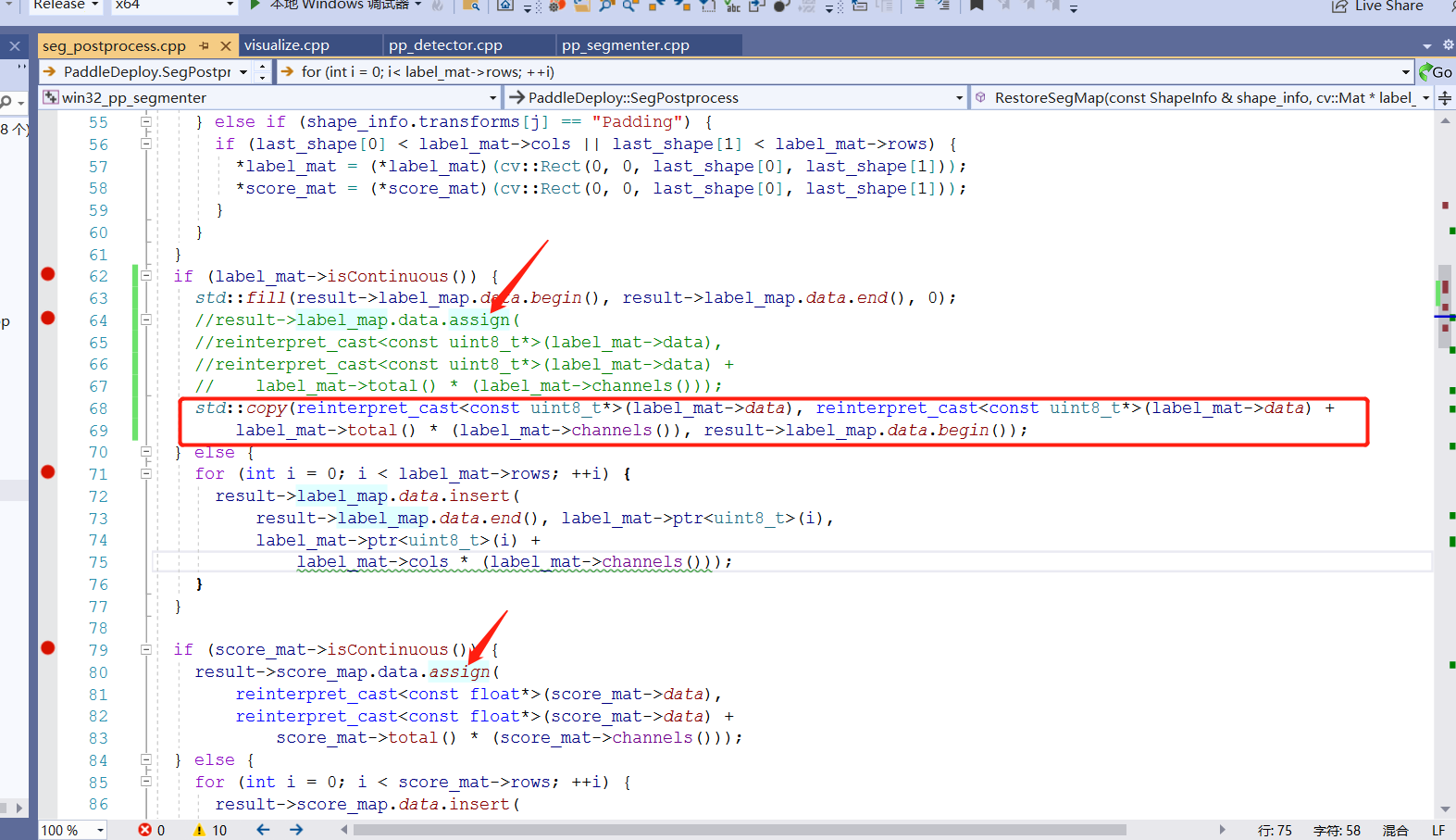Collapse the for loop at line 71
1456x840 pixels.
pyautogui.click(x=146, y=473)
